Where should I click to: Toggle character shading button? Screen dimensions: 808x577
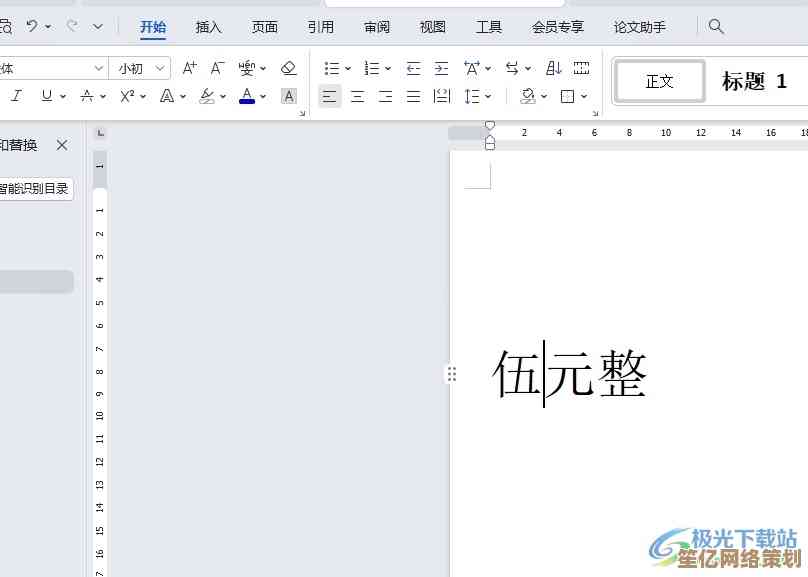(288, 96)
